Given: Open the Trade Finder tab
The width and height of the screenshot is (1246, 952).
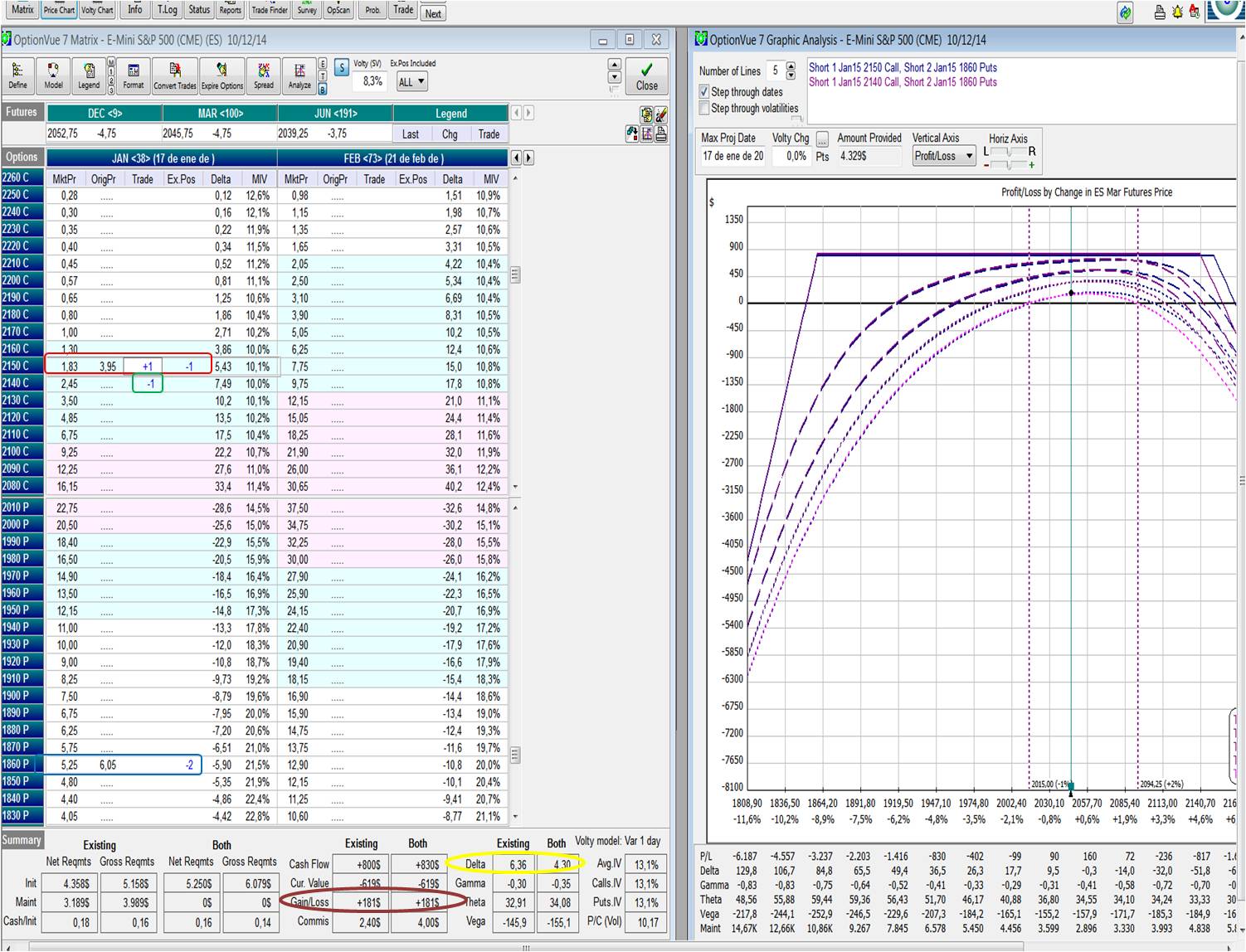Looking at the screenshot, I should pos(270,10).
